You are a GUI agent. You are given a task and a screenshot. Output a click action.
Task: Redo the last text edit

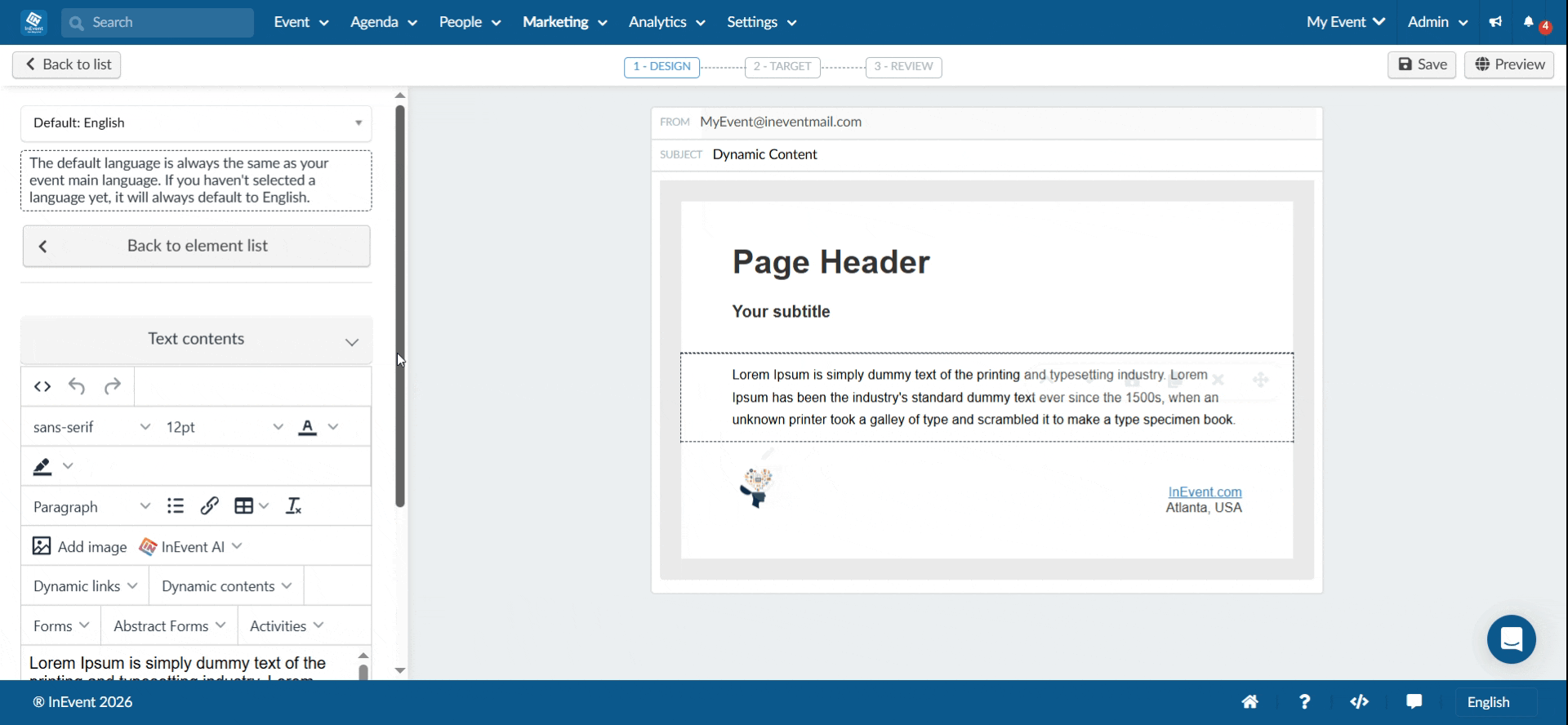pos(113,386)
